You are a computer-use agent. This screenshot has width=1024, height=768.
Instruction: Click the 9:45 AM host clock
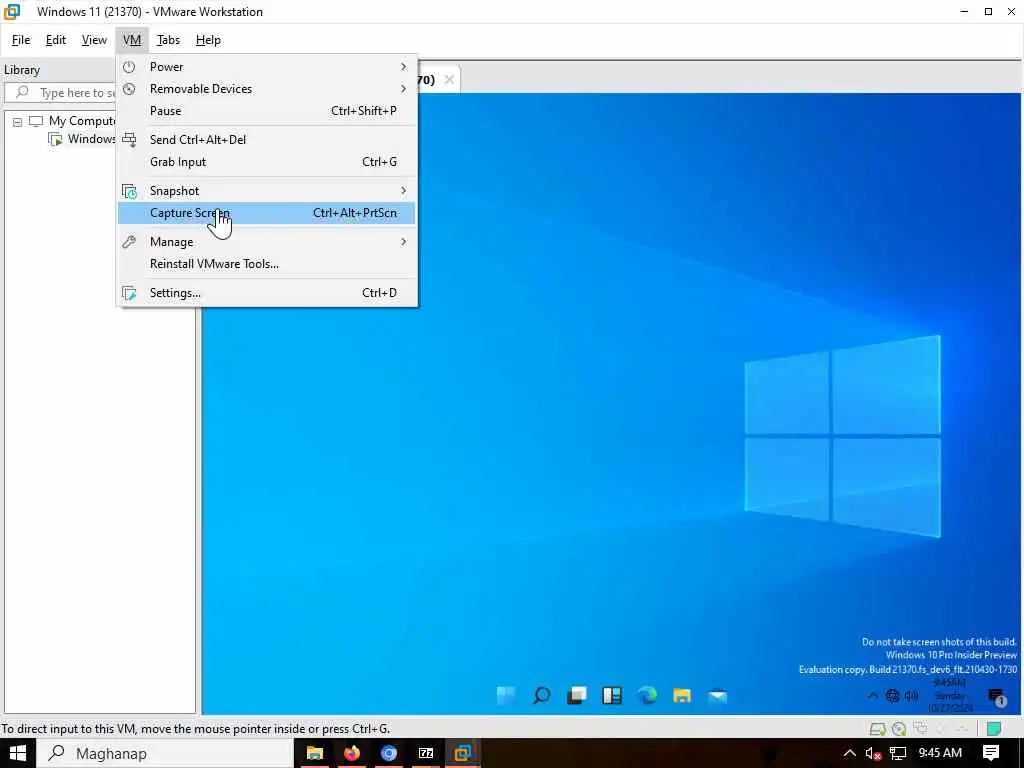(940, 753)
